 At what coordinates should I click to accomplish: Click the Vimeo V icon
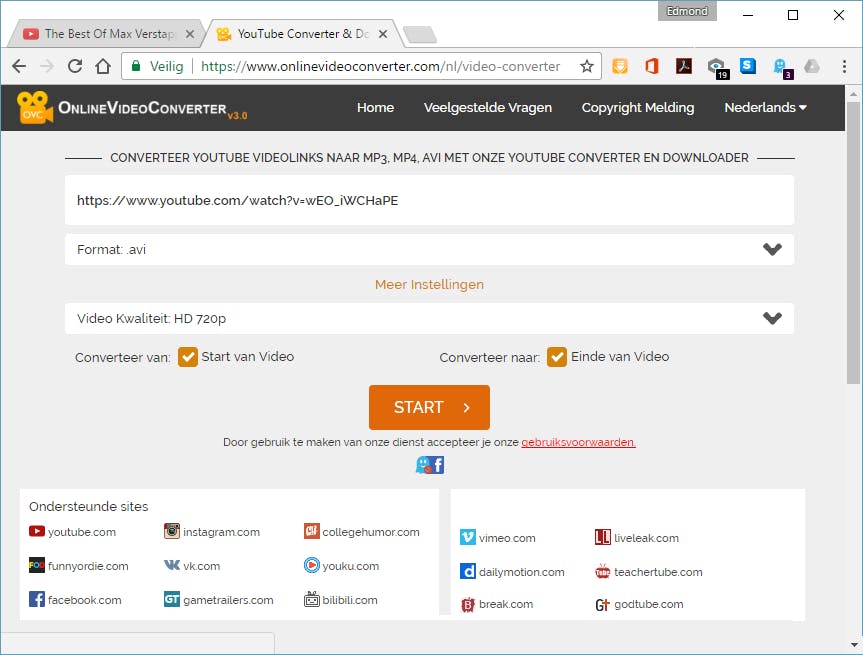(468, 537)
